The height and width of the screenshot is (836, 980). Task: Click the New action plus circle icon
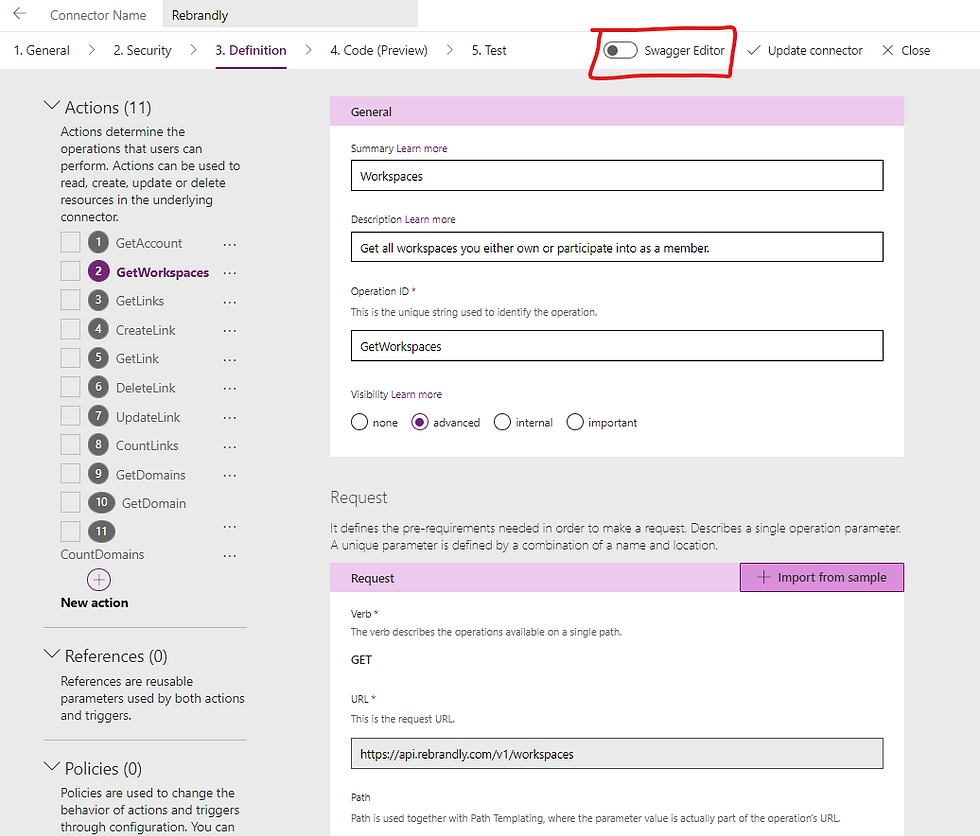tap(99, 580)
